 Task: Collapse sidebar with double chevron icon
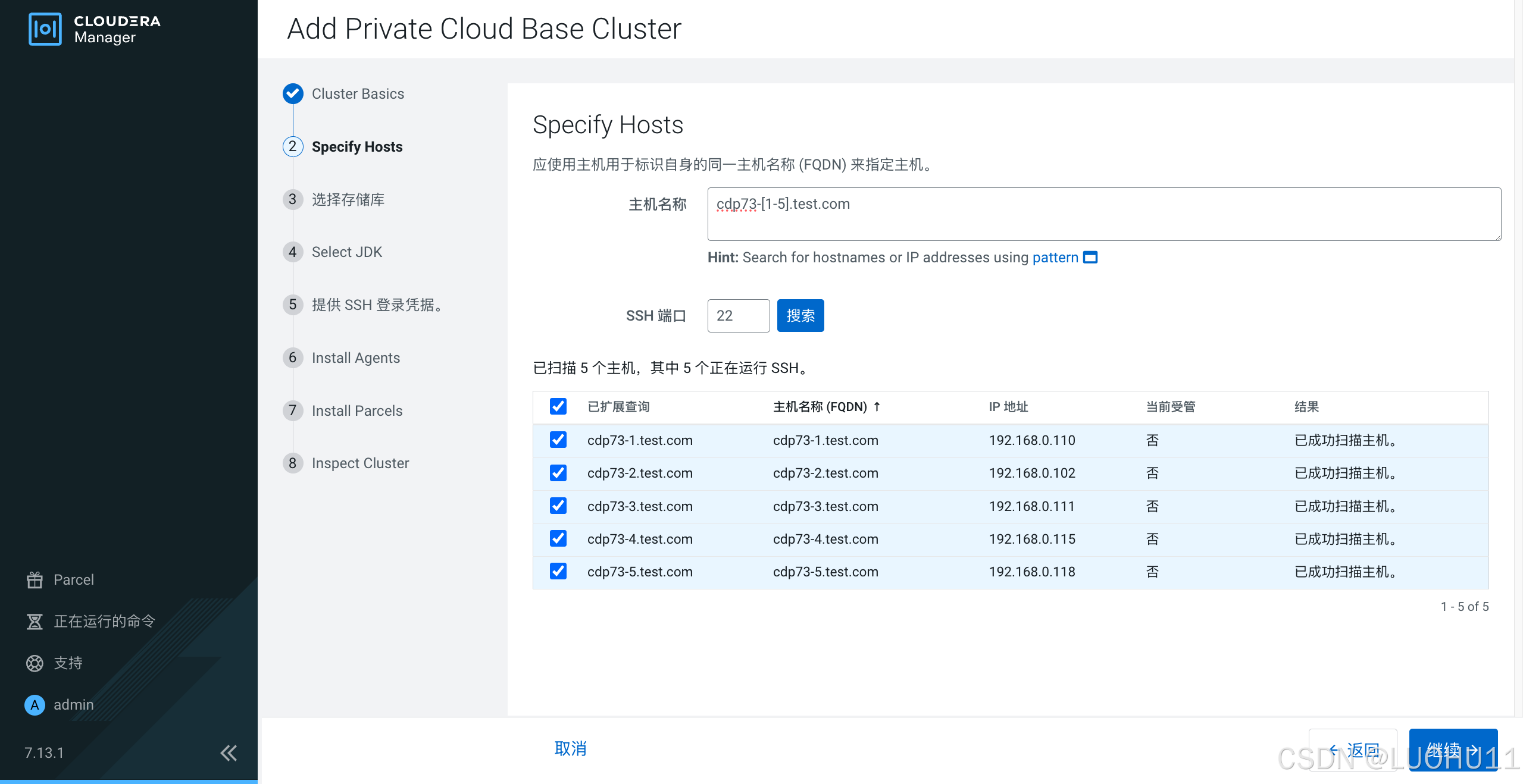[229, 752]
